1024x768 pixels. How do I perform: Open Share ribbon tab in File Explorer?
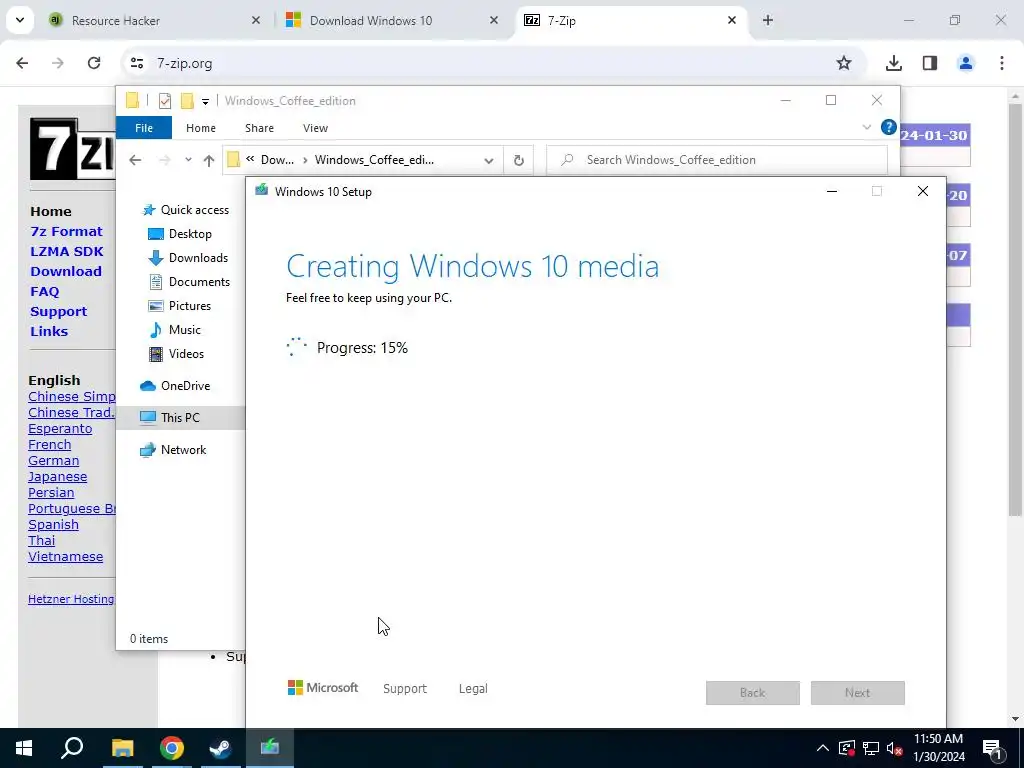(x=259, y=128)
